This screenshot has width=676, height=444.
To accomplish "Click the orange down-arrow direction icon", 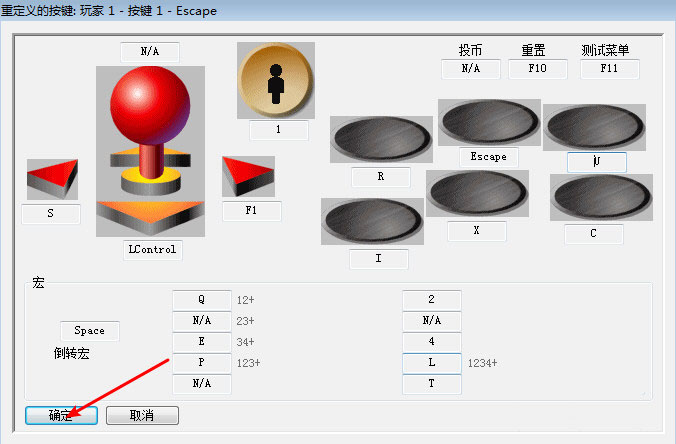I will pyautogui.click(x=150, y=218).
